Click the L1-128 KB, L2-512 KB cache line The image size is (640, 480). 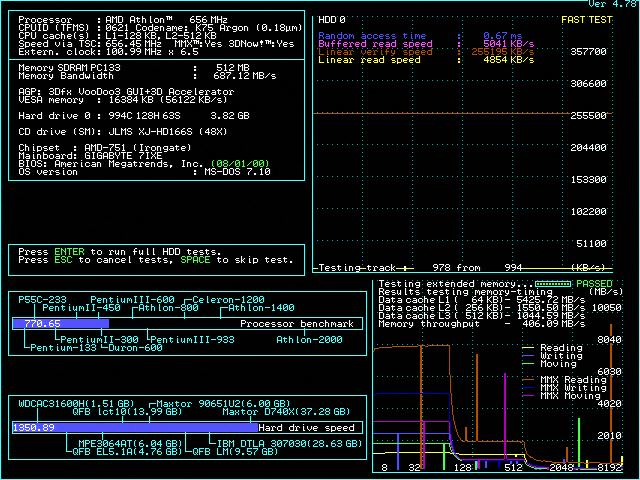click(118, 36)
